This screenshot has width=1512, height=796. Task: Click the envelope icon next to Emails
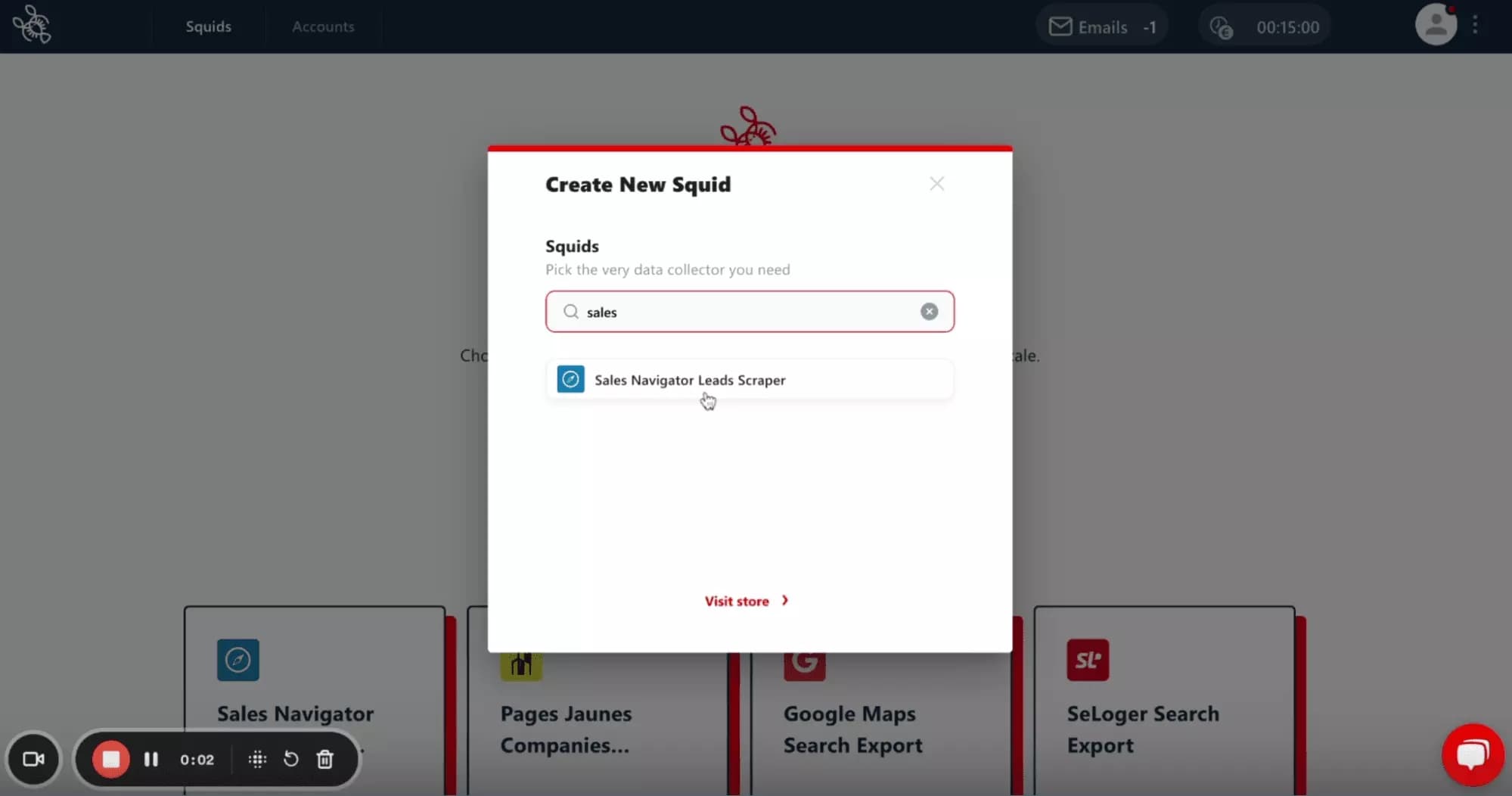point(1060,27)
